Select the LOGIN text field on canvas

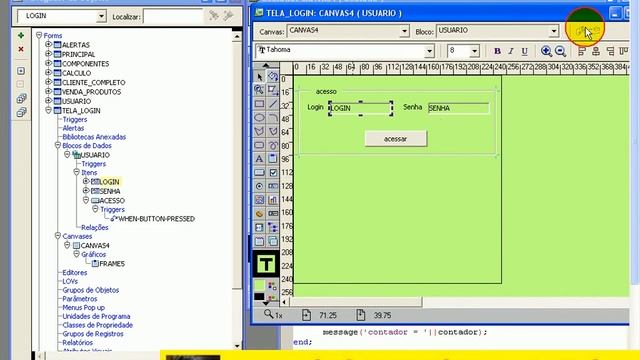(360, 108)
